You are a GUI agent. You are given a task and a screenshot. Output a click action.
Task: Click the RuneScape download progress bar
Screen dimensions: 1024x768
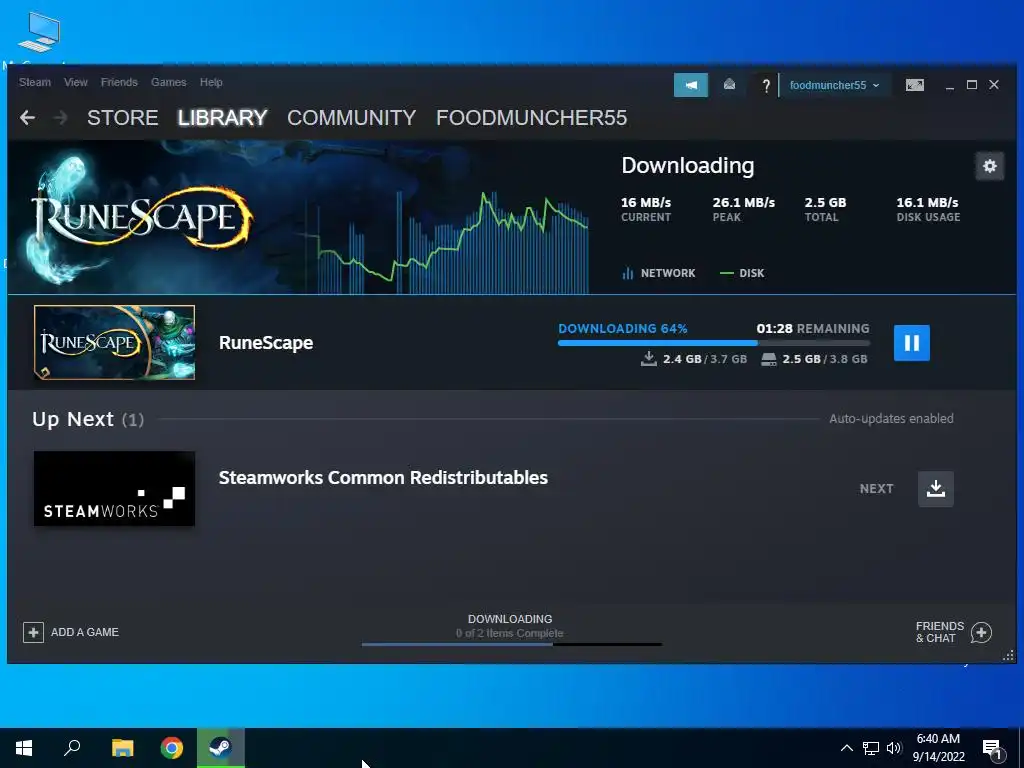tap(714, 343)
